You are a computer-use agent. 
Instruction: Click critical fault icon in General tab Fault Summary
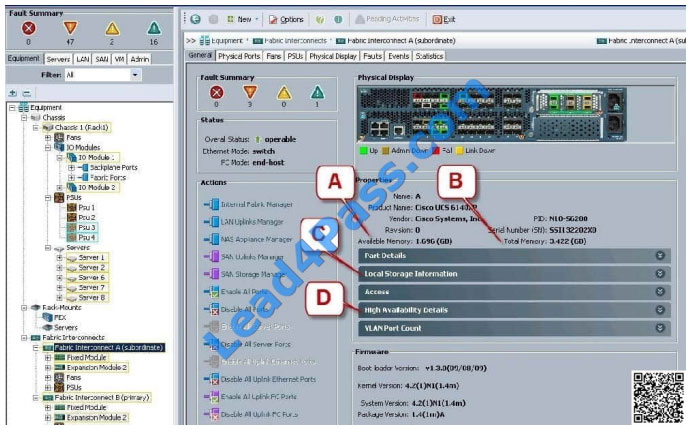tap(216, 93)
